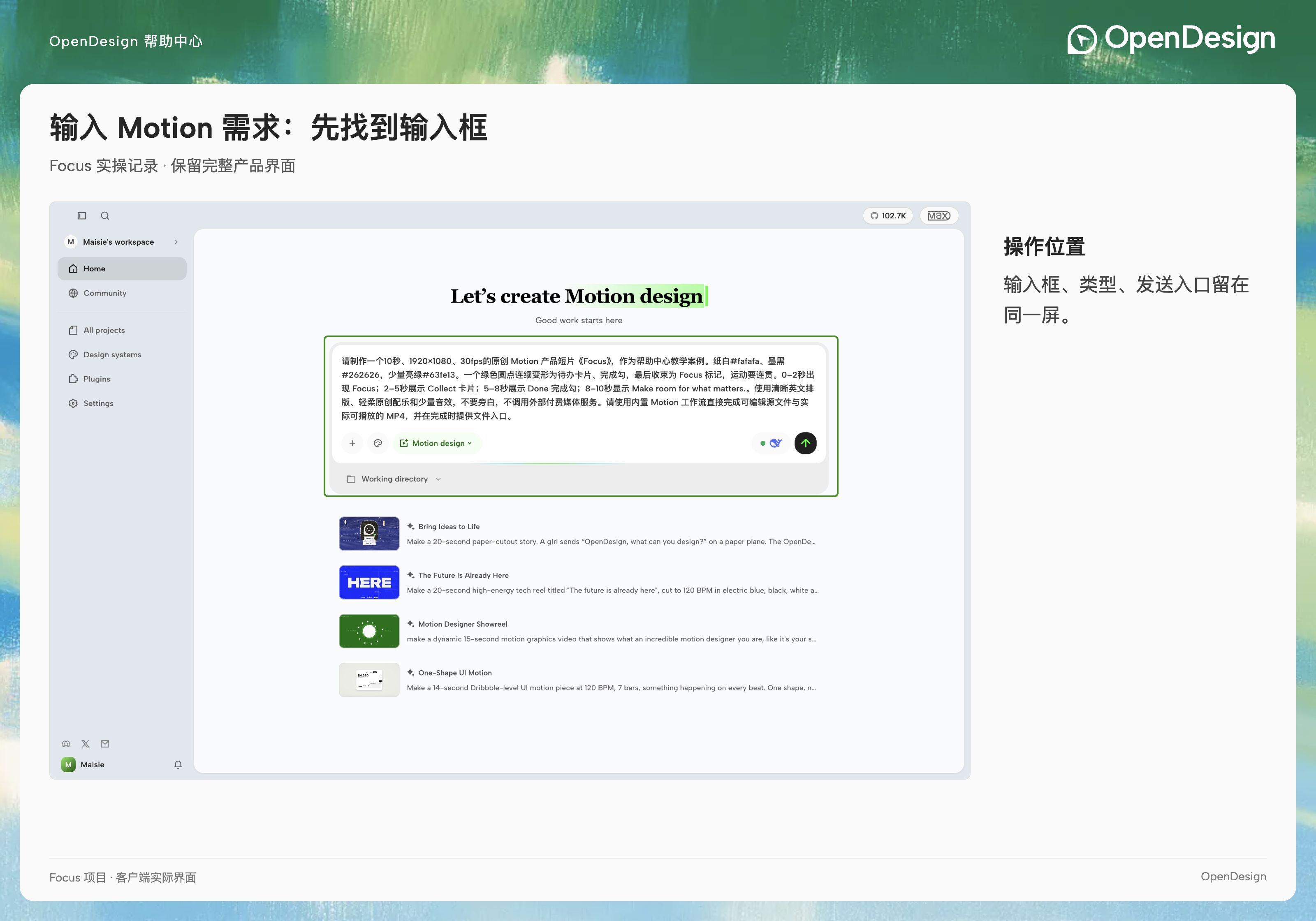Select the model whale icon button
The image size is (1316, 921).
pyautogui.click(x=770, y=443)
